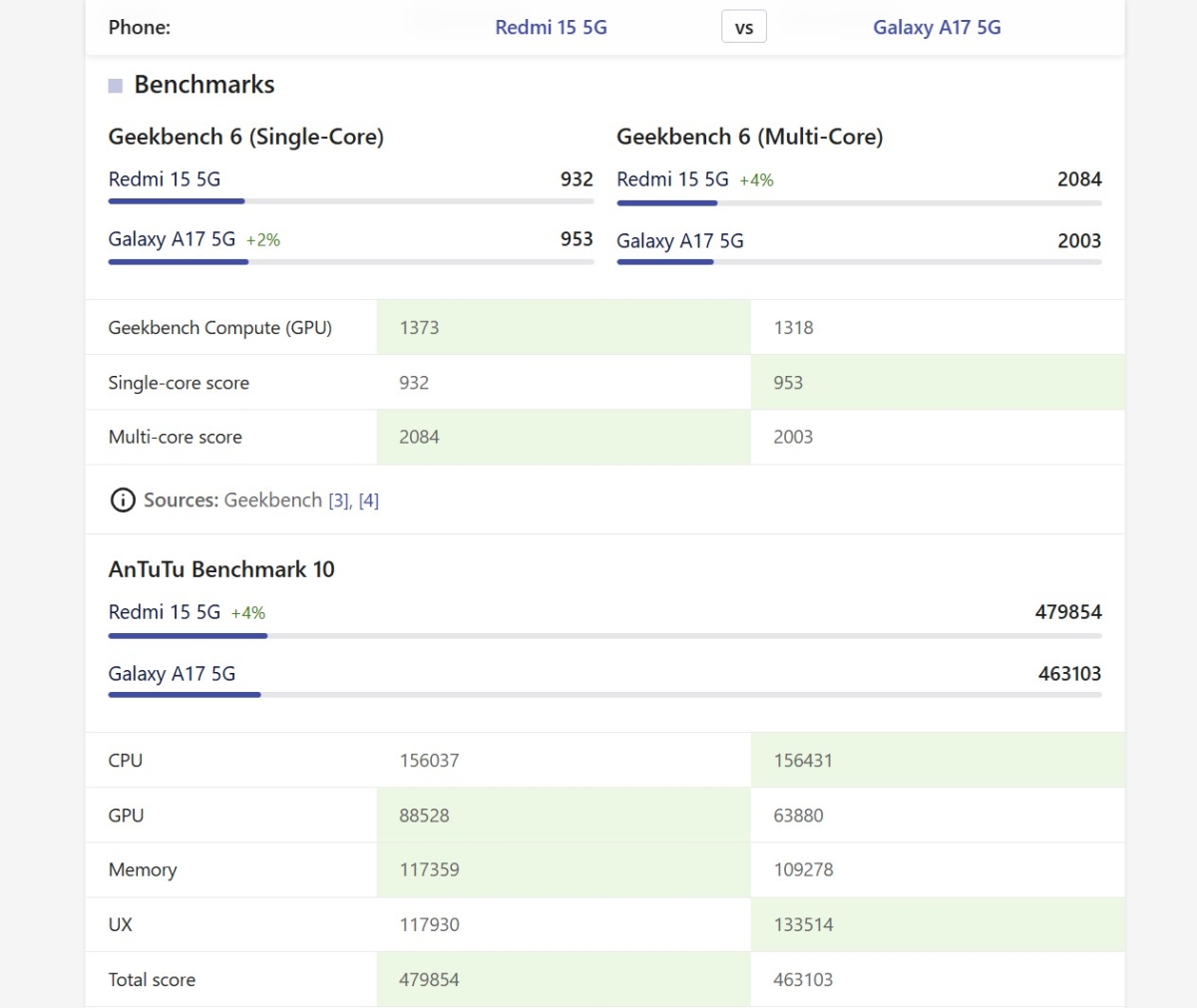Click Galaxy A17 5G single-core progress bar
Image resolution: width=1197 pixels, height=1008 pixels.
pos(350,262)
